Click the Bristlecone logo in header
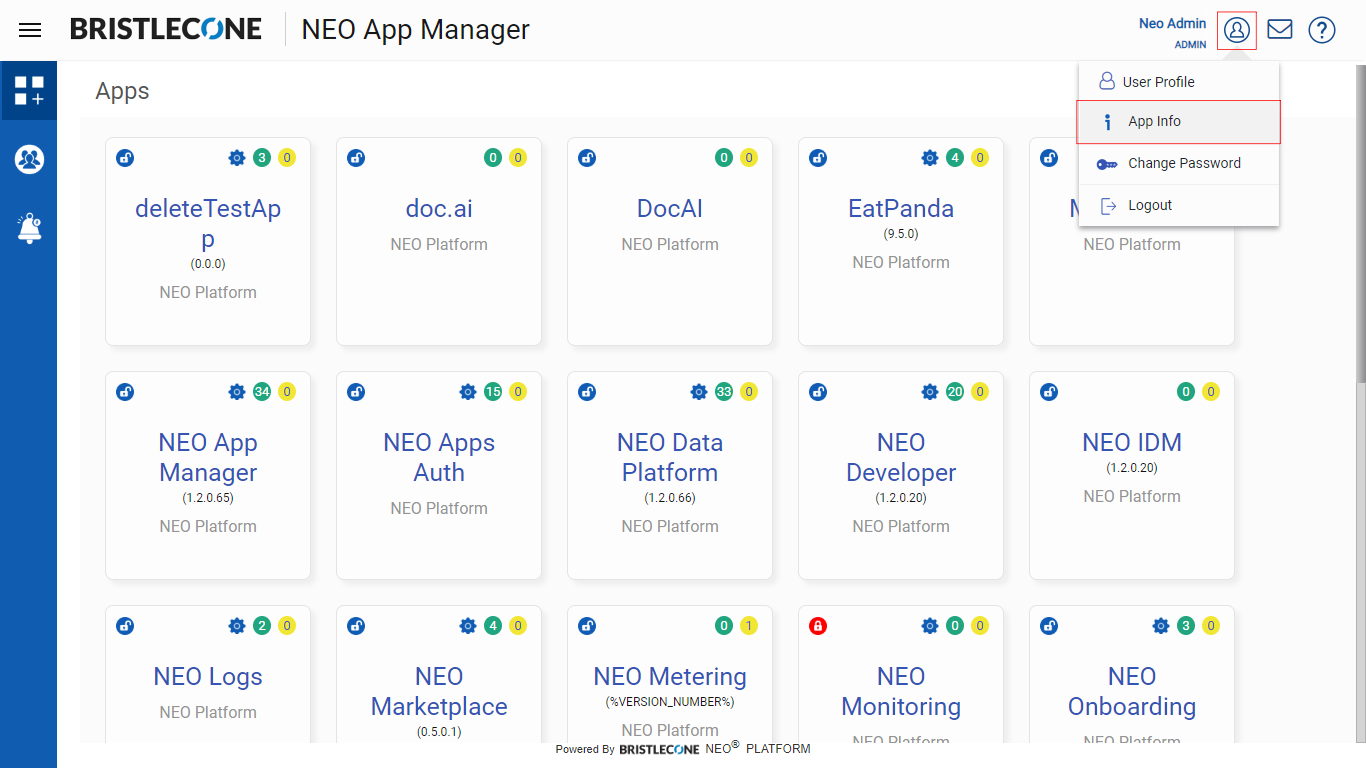This screenshot has width=1366, height=768. [166, 29]
